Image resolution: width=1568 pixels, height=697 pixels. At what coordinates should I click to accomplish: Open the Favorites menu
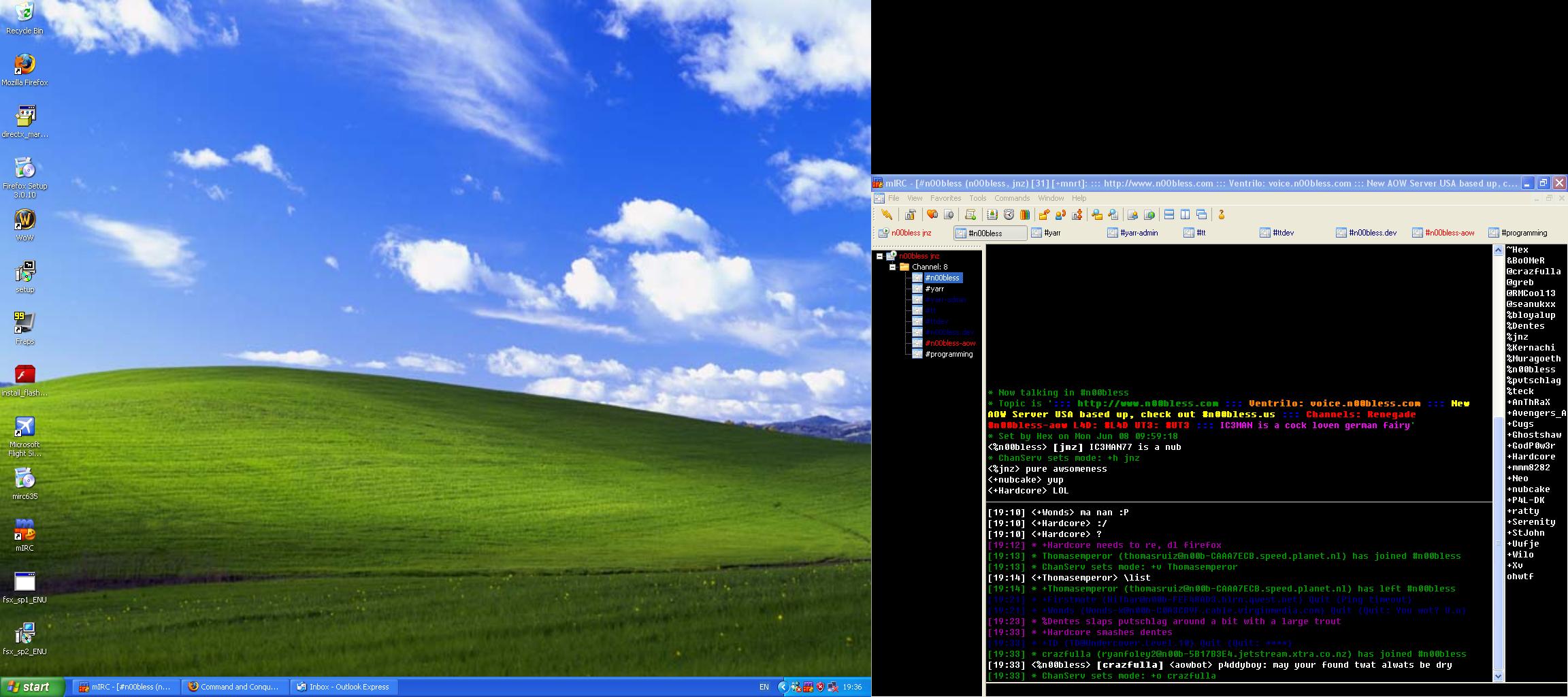945,198
